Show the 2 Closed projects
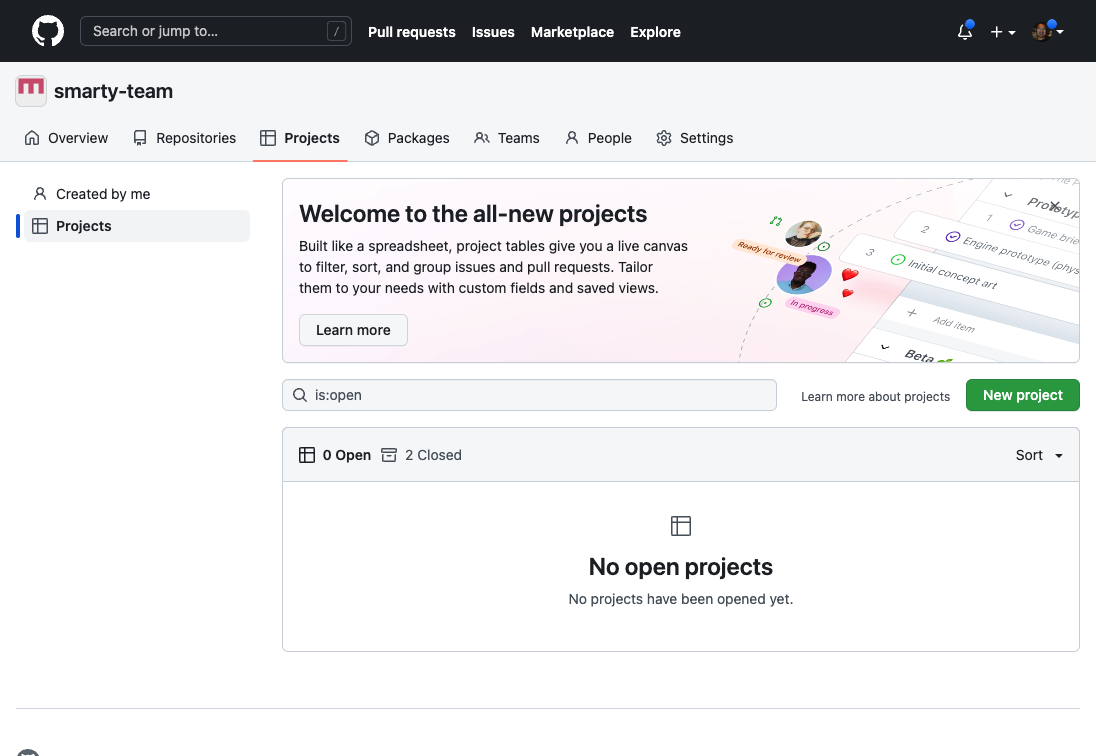 pyautogui.click(x=422, y=455)
